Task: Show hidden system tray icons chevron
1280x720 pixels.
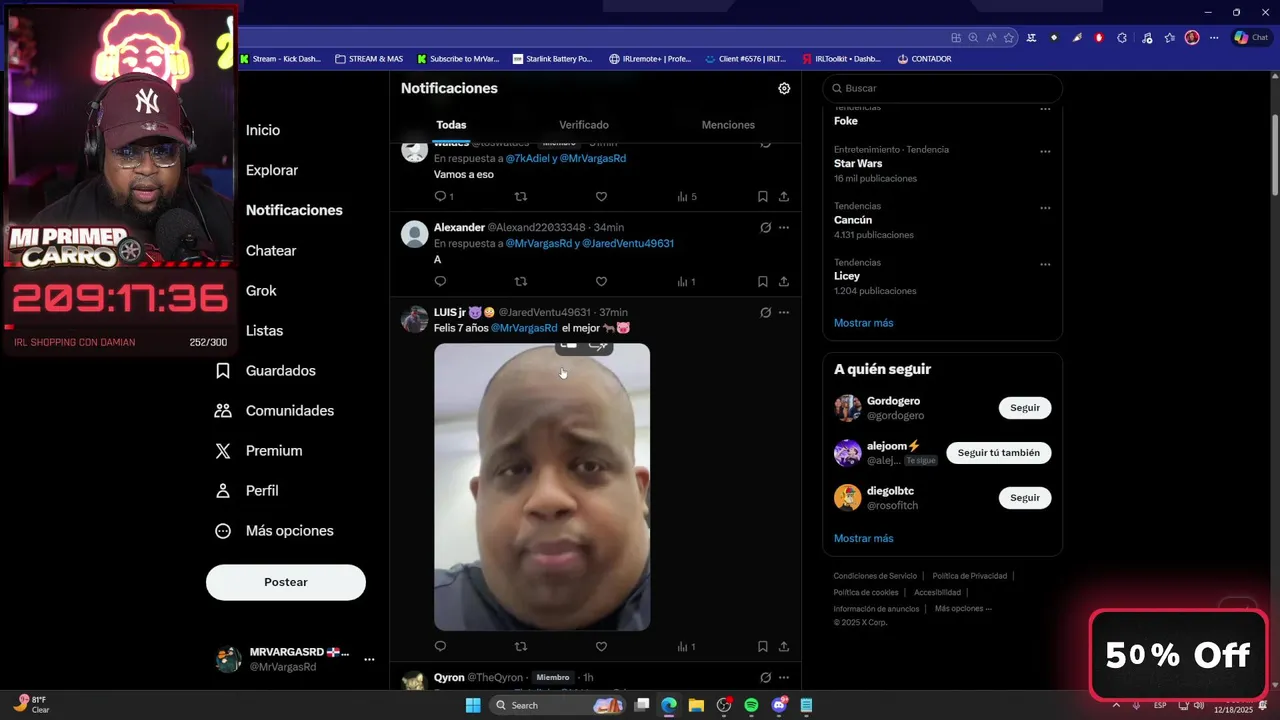Action: (1116, 705)
